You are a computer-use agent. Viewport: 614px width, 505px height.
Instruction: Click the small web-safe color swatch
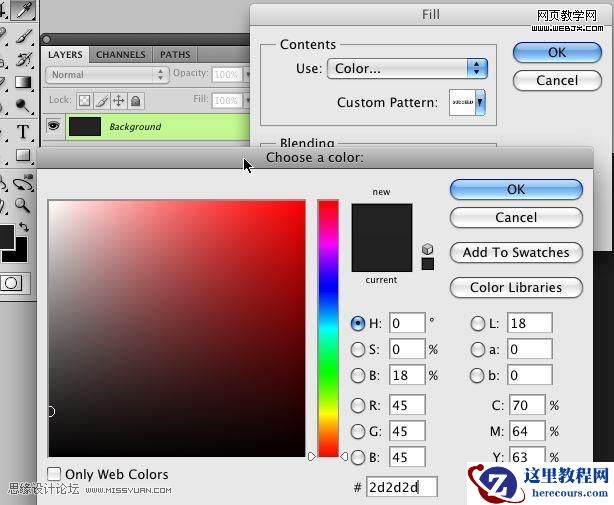(428, 264)
